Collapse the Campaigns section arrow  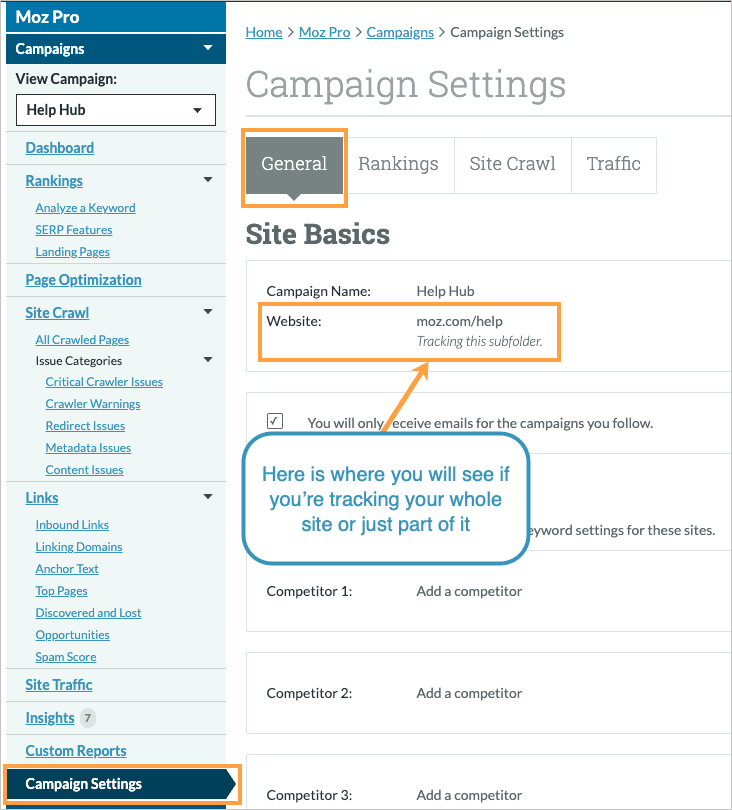[208, 48]
